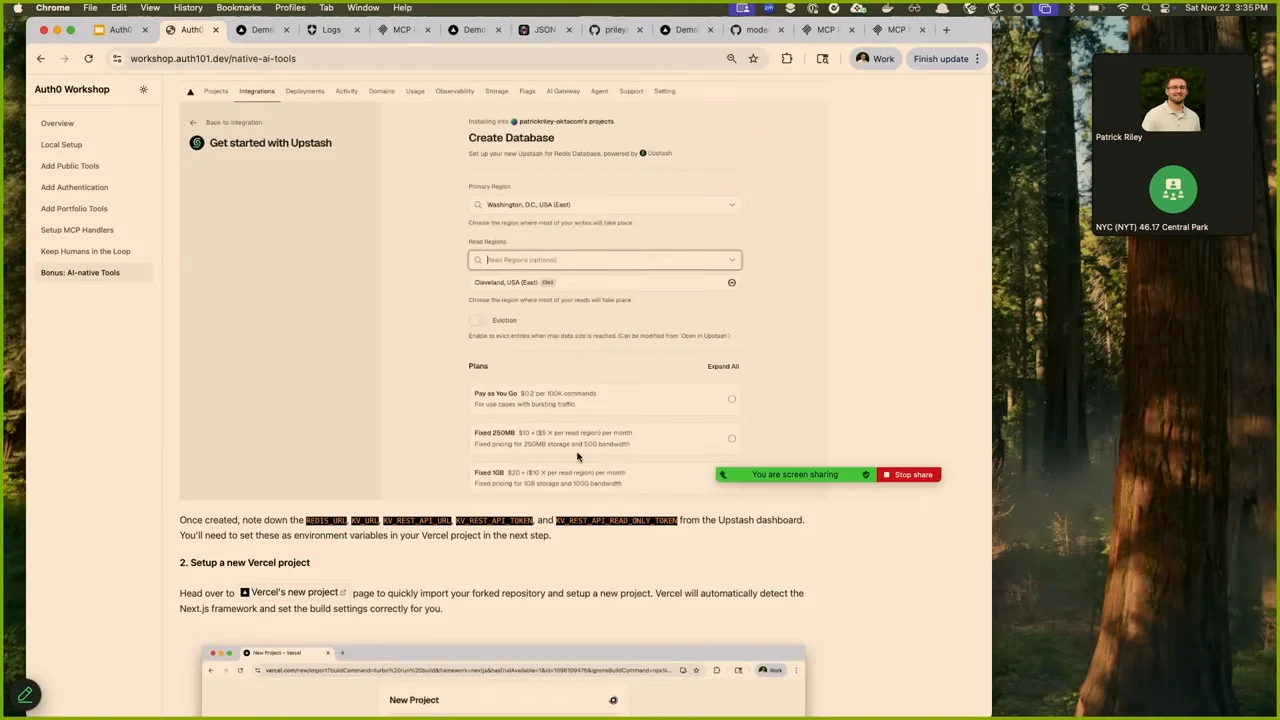Open the Help menu
The height and width of the screenshot is (720, 1280).
click(x=402, y=8)
